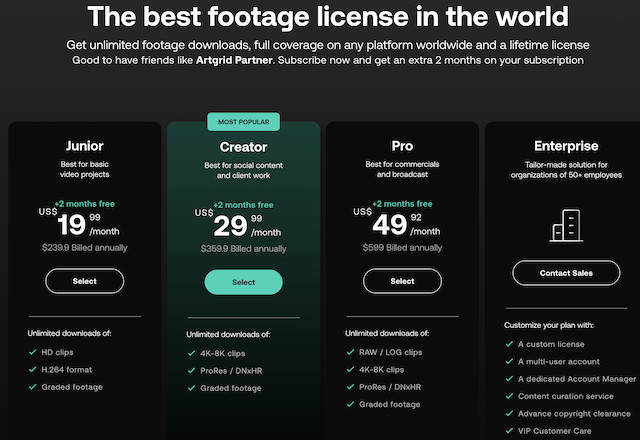Click the Enterprise building icon
The image size is (640, 440).
point(566,225)
